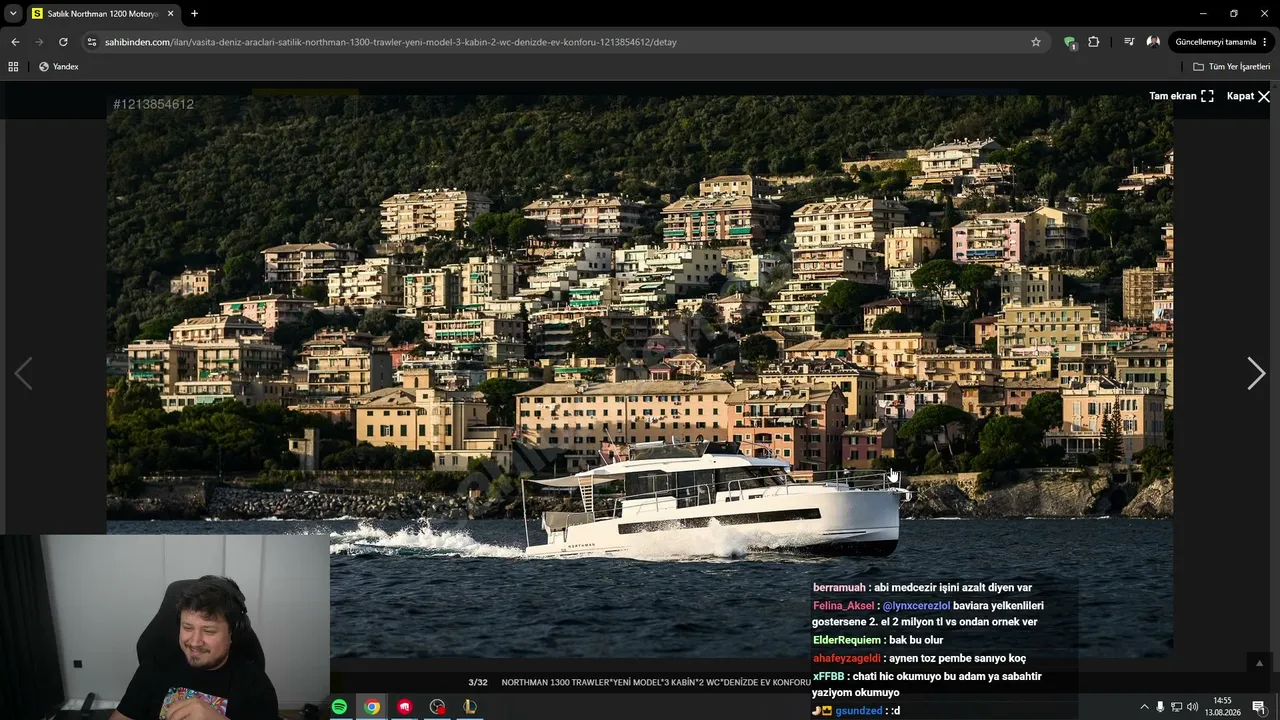This screenshot has width=1280, height=720.
Task: Click Güncellemeyi tamamla update button
Action: click(x=1215, y=42)
